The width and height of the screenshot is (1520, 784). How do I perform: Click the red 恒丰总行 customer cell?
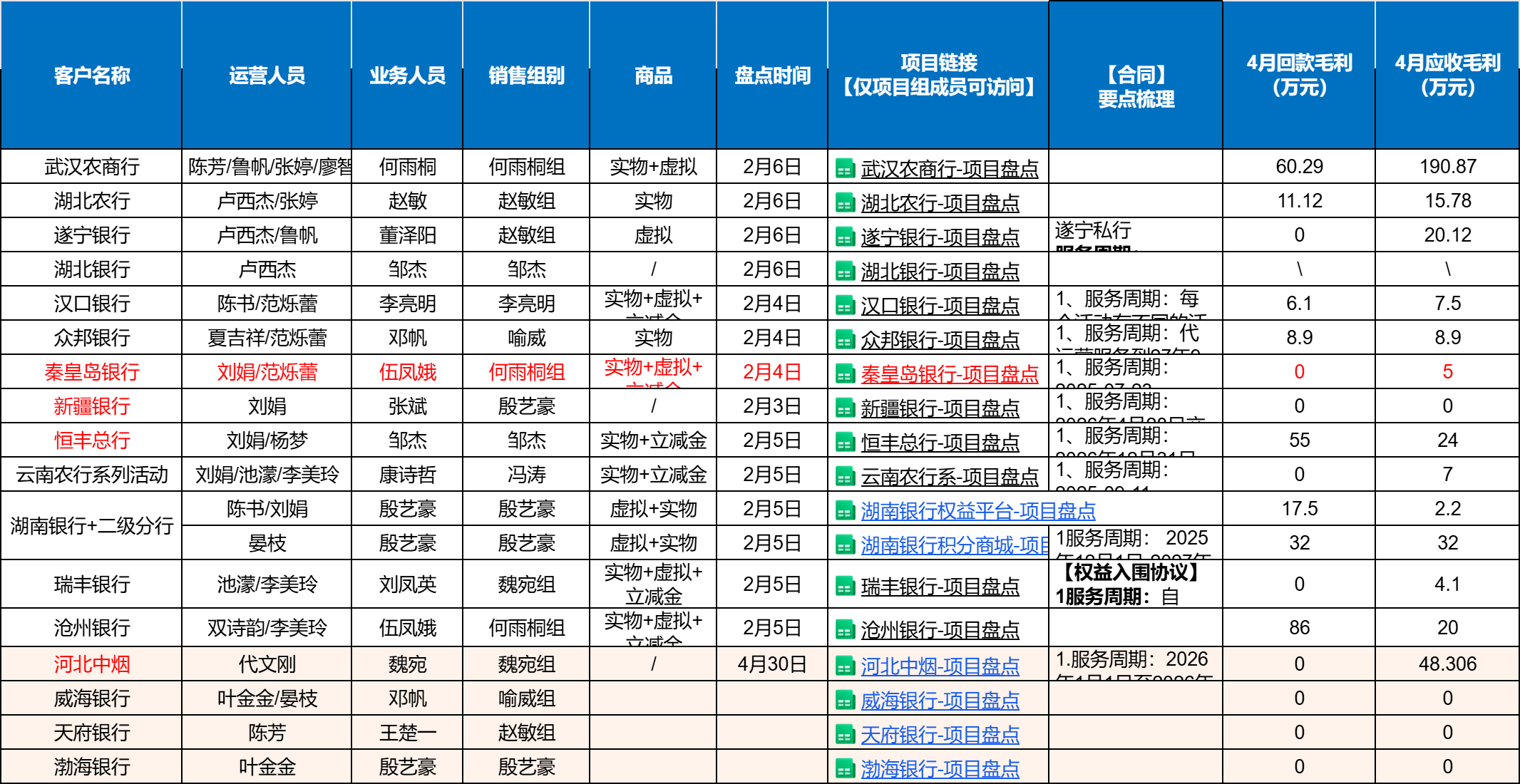coord(91,440)
